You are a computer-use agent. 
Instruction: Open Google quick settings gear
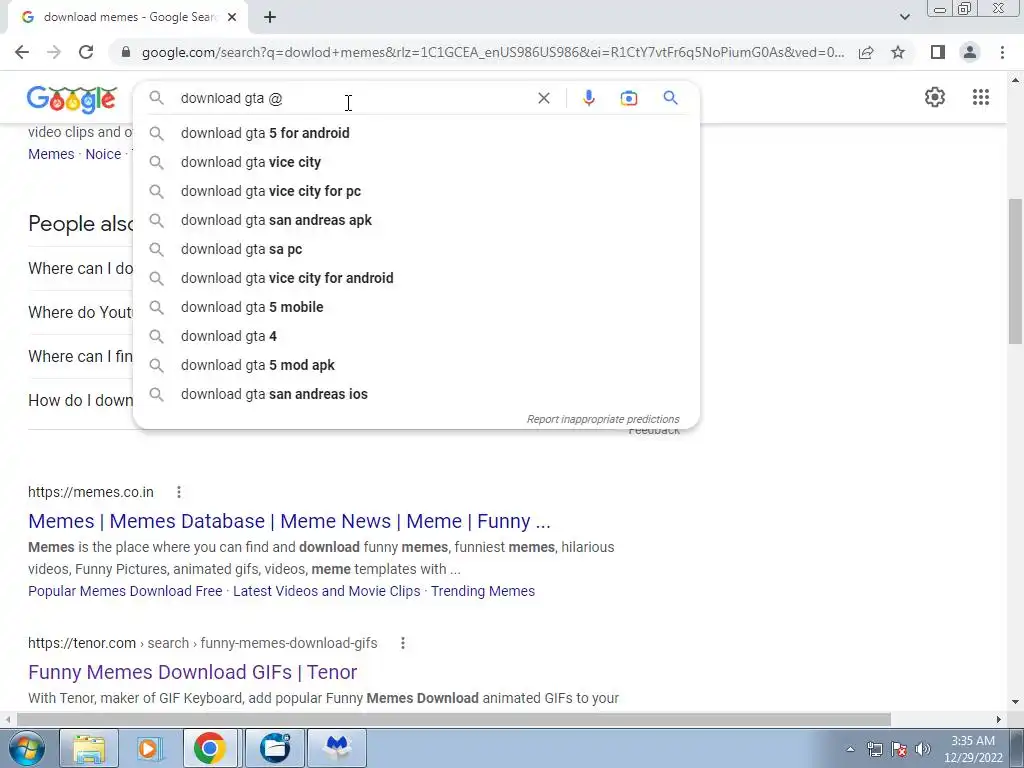[935, 97]
